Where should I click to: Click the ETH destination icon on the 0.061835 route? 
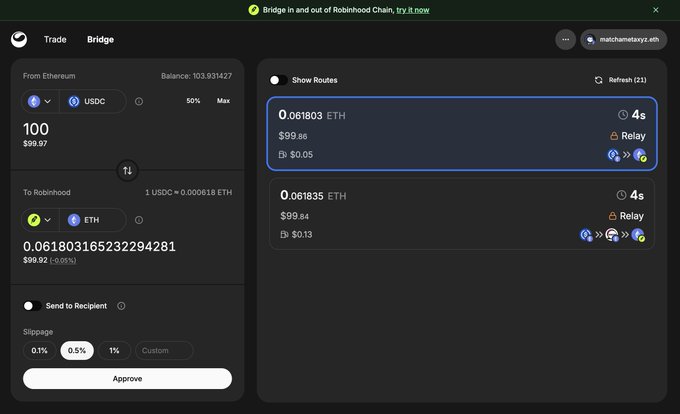(638, 235)
